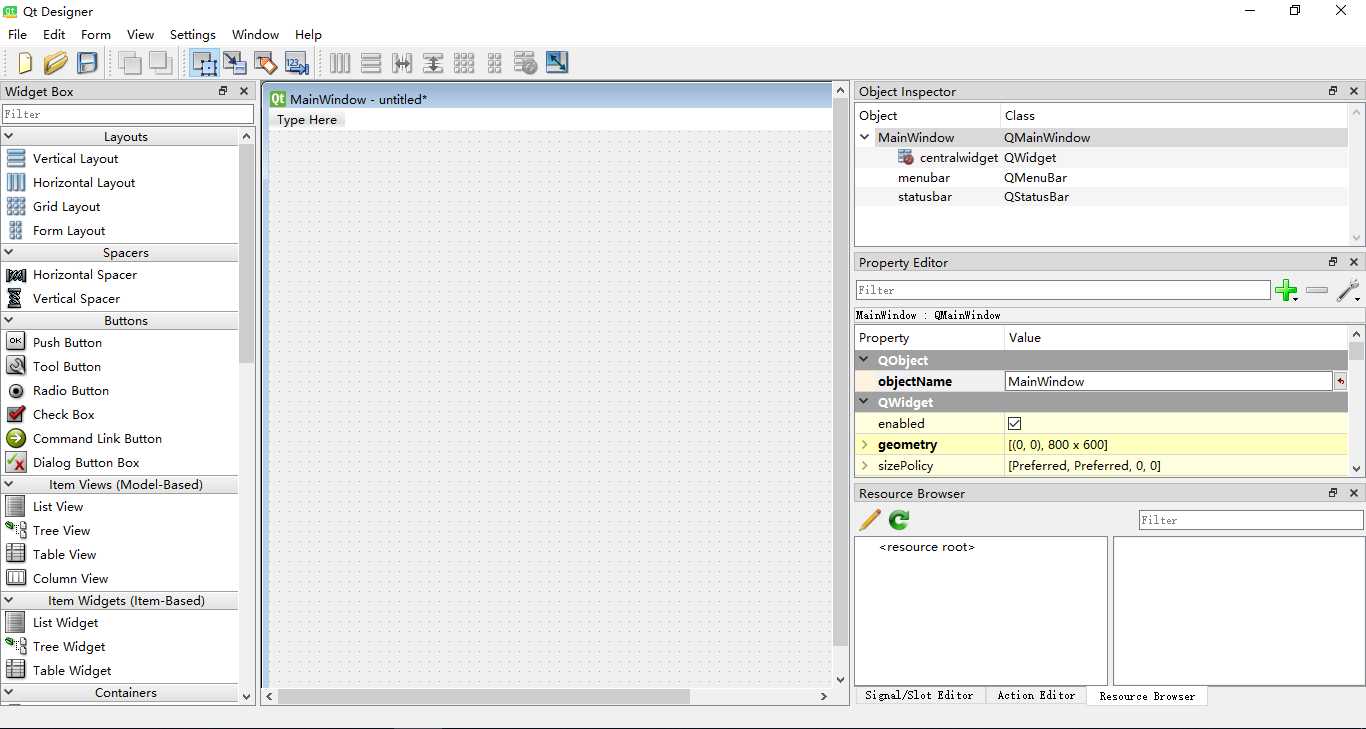Float the Object Inspector panel

[1333, 91]
